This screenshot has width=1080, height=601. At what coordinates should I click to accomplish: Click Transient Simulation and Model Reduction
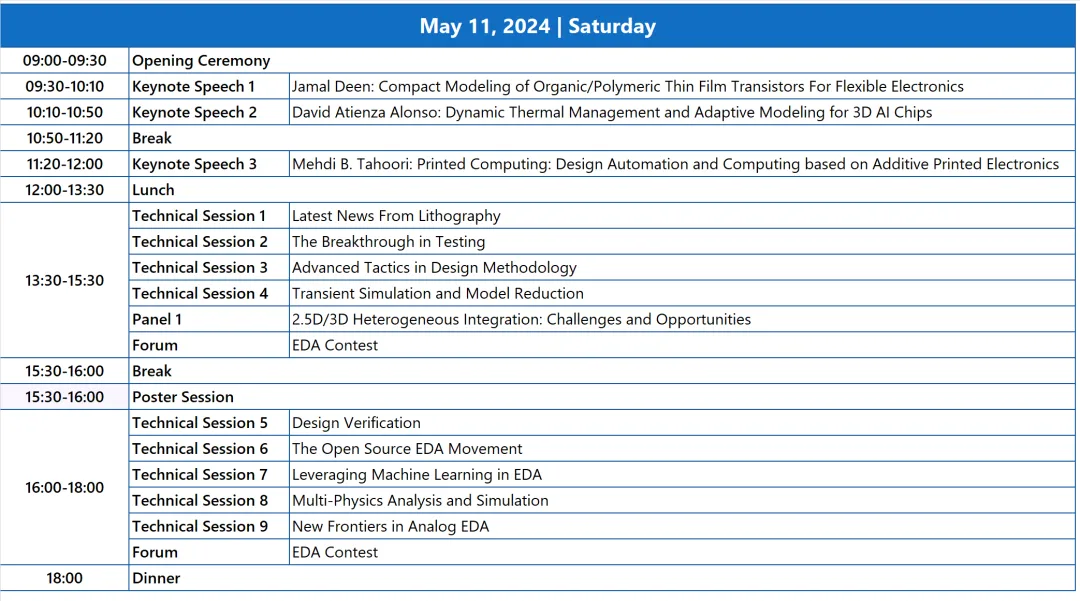pos(437,294)
